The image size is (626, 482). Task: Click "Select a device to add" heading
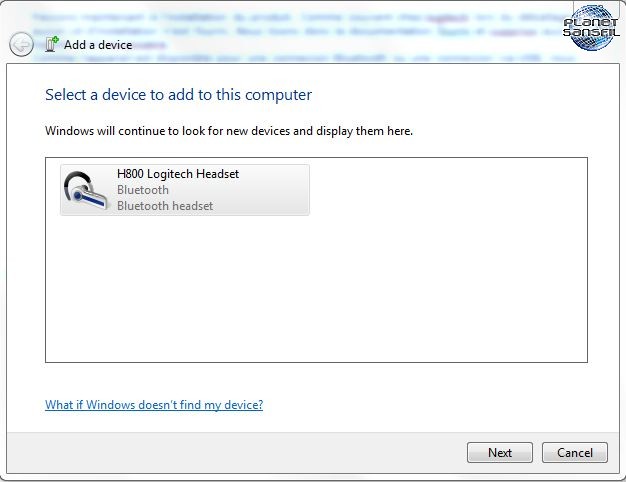pos(178,95)
